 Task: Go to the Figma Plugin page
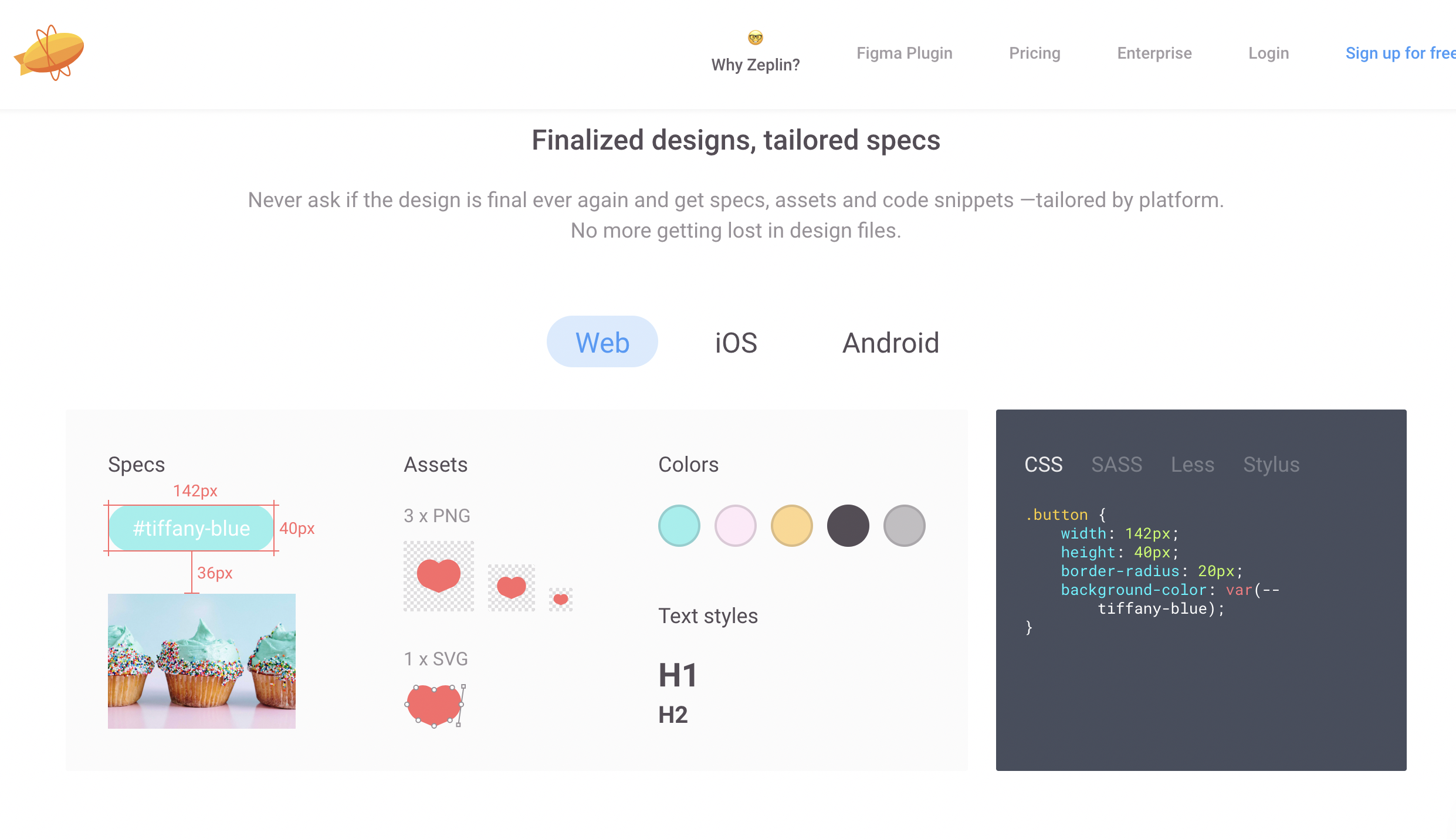[904, 53]
